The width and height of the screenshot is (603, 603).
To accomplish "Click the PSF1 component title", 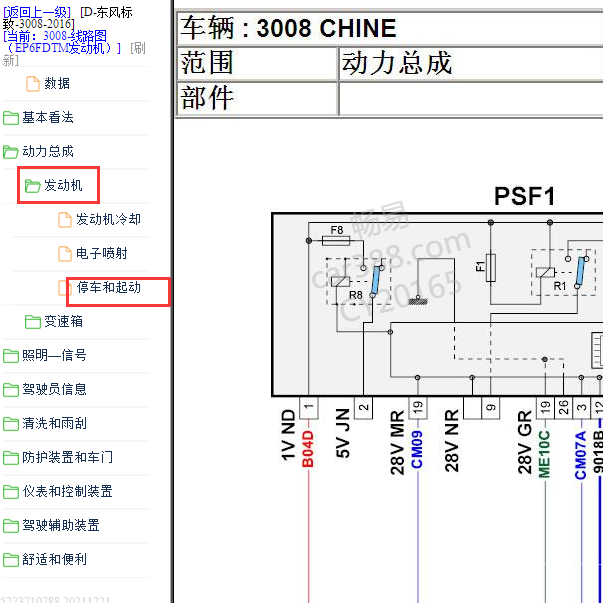I will [x=525, y=196].
